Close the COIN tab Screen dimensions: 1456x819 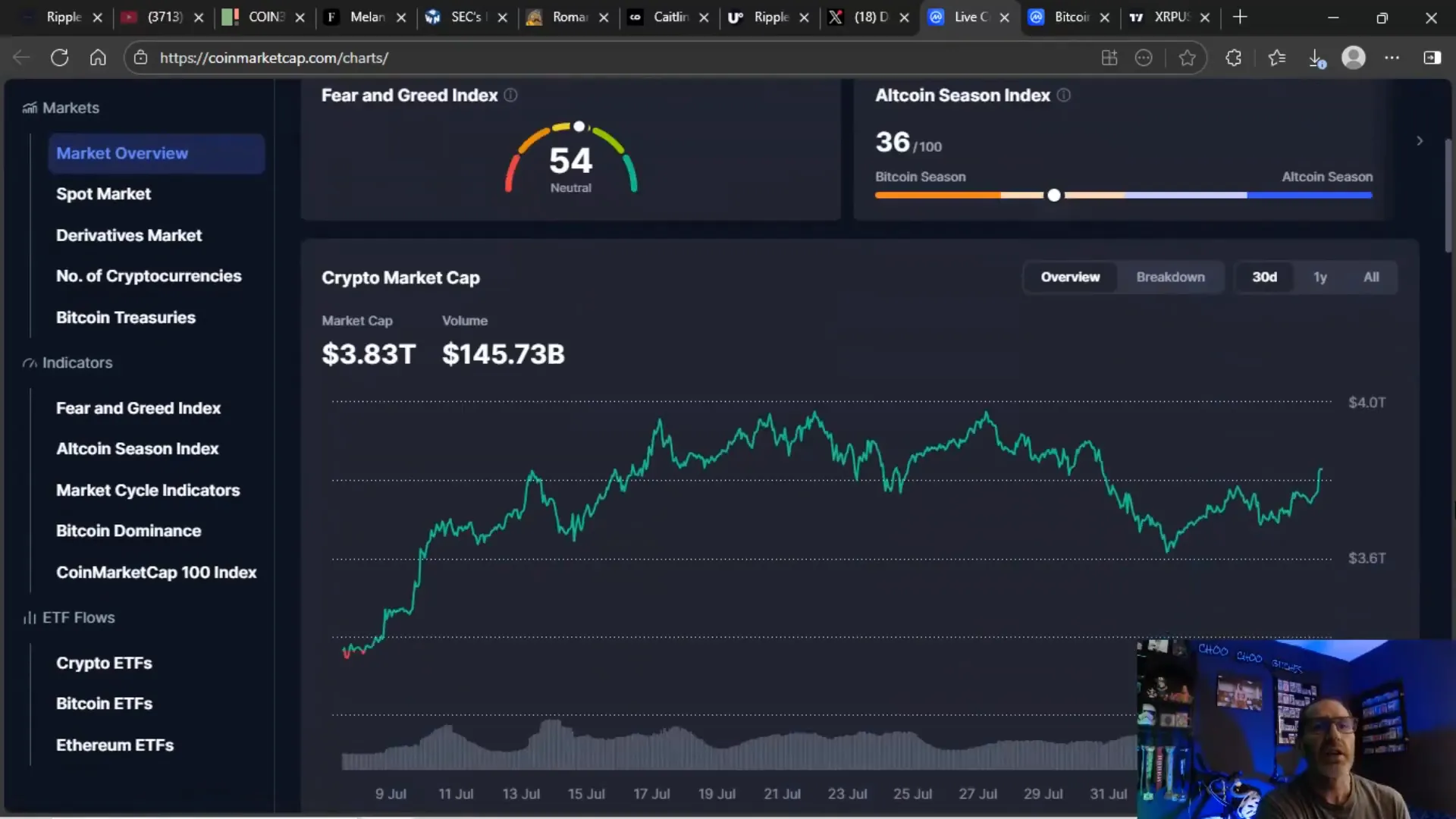(300, 17)
